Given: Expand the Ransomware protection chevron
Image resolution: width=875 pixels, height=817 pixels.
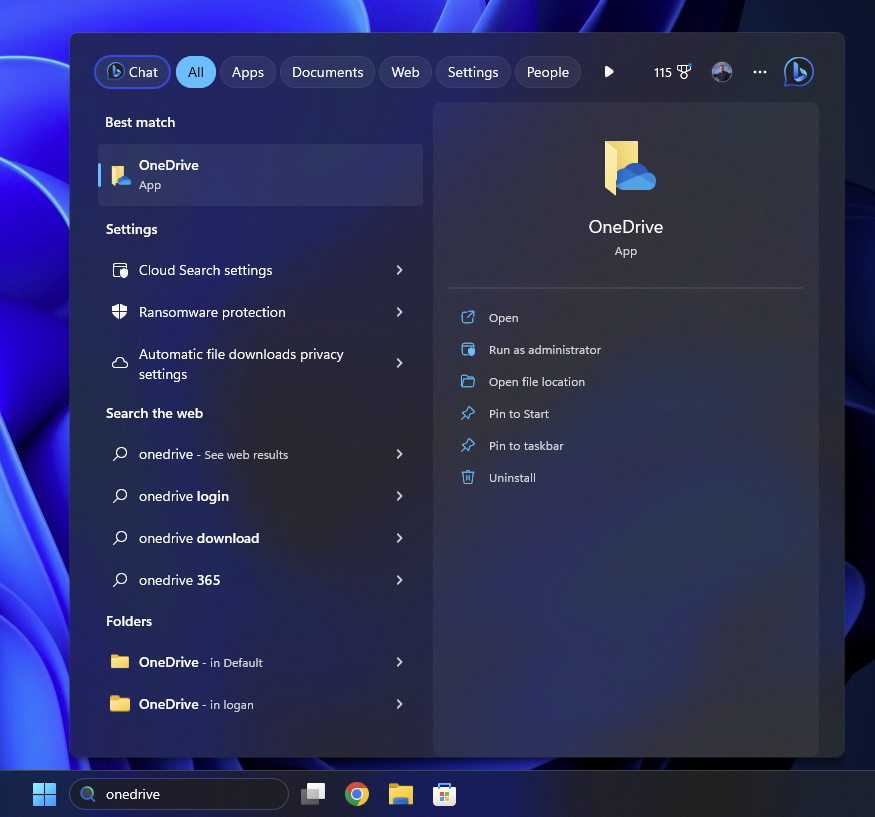Looking at the screenshot, I should point(400,312).
